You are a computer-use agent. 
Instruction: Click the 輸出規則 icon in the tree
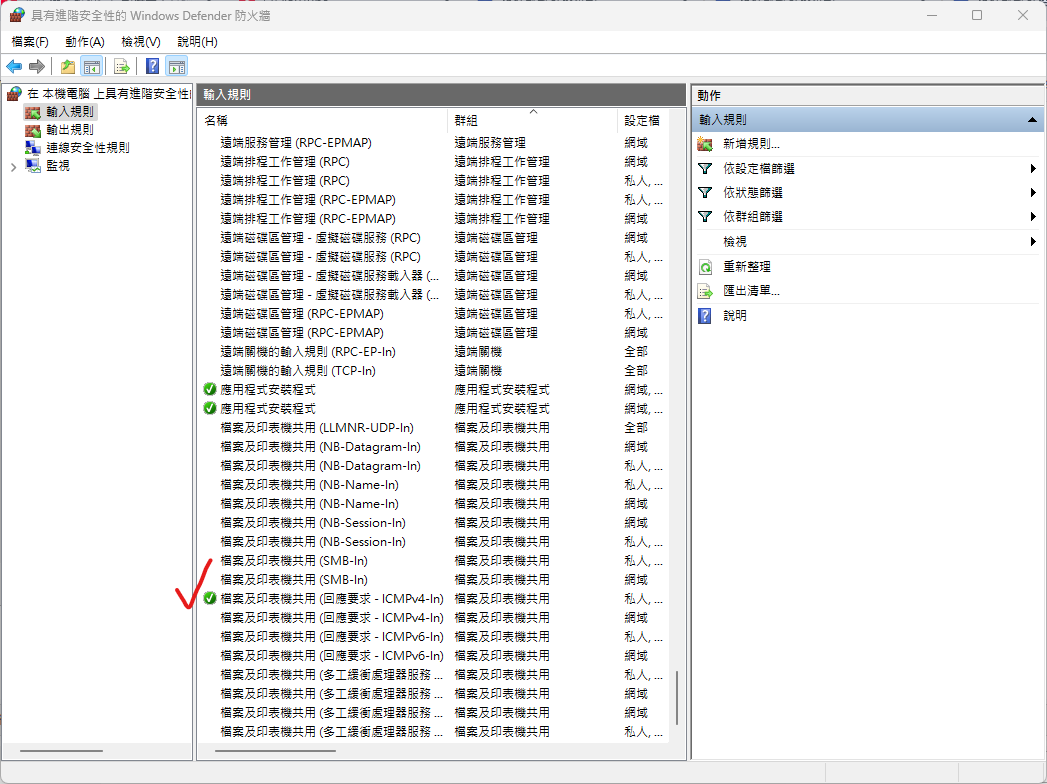tap(33, 130)
